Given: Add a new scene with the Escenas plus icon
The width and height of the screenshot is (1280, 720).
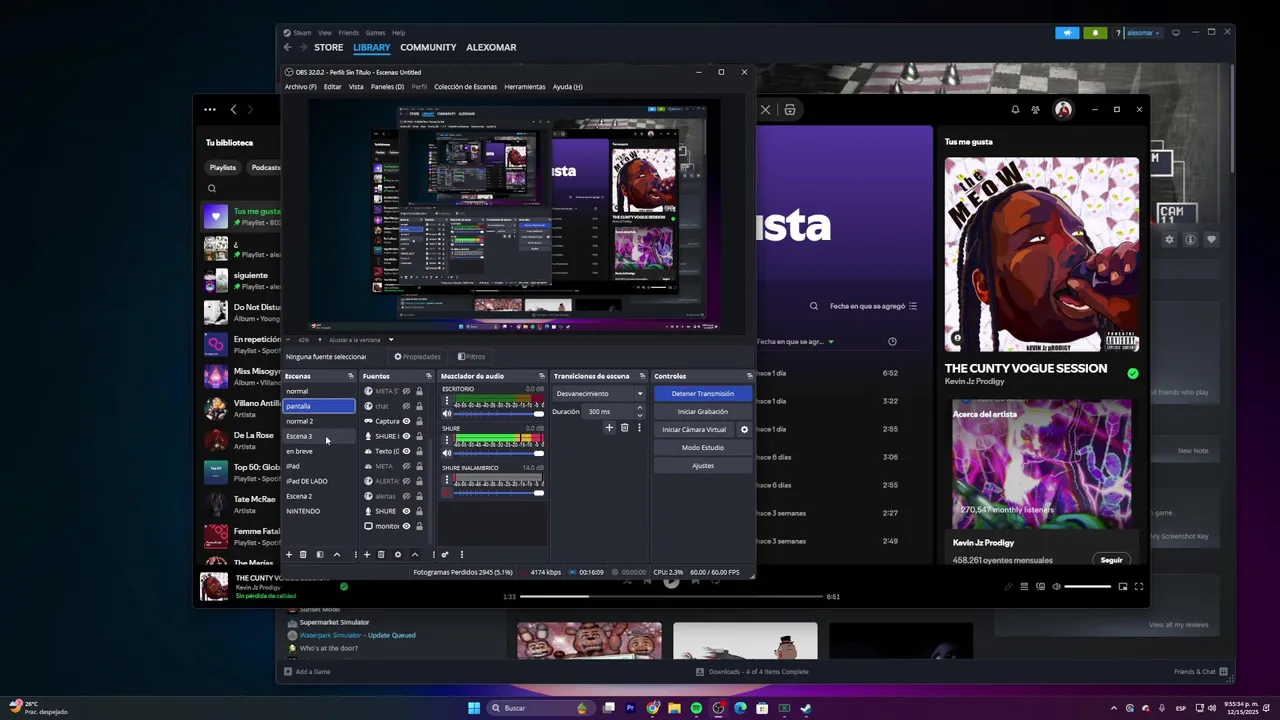Looking at the screenshot, I should [x=289, y=554].
